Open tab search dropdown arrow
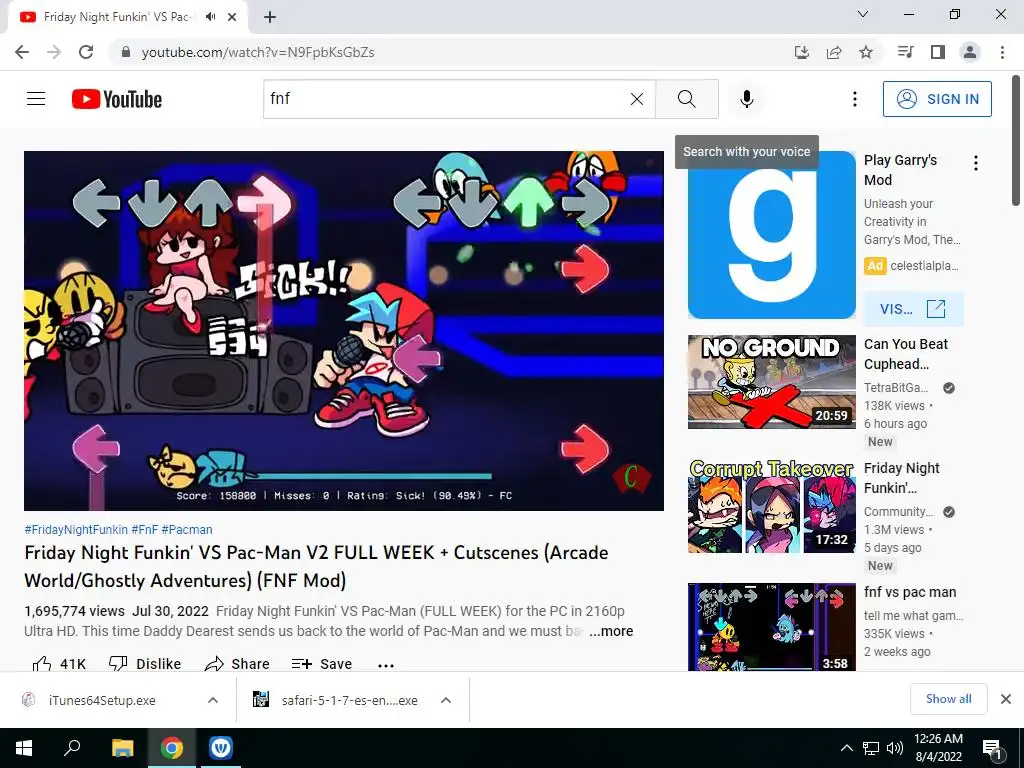Screen dimensions: 1024x768 click(863, 14)
